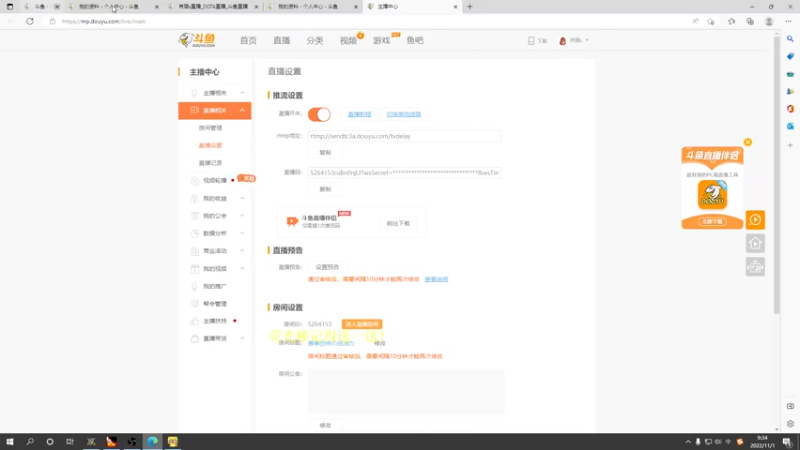The height and width of the screenshot is (450, 800).
Task: Toggle the 直播开关 live stream switch
Action: pos(319,114)
